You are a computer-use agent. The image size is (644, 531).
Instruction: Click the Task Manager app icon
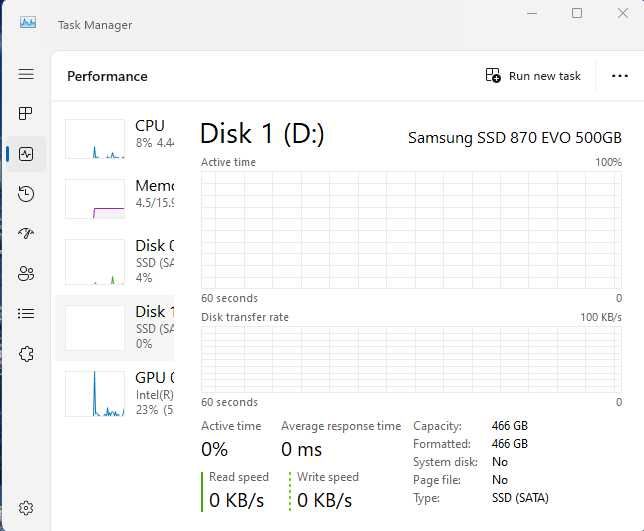(28, 22)
